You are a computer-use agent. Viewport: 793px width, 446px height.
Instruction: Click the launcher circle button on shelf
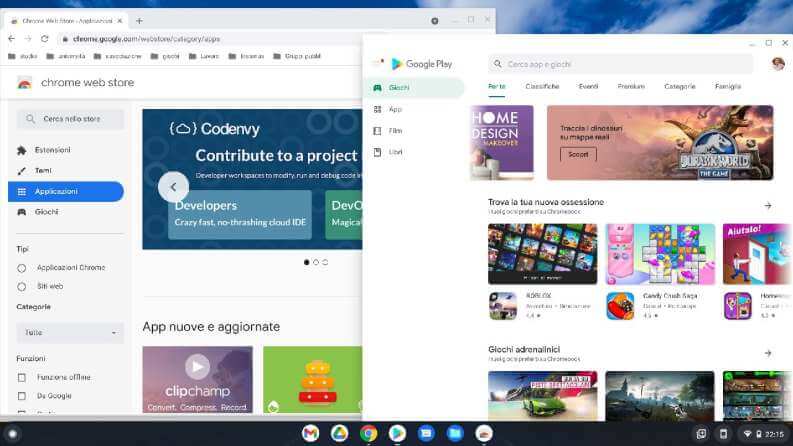tap(13, 434)
